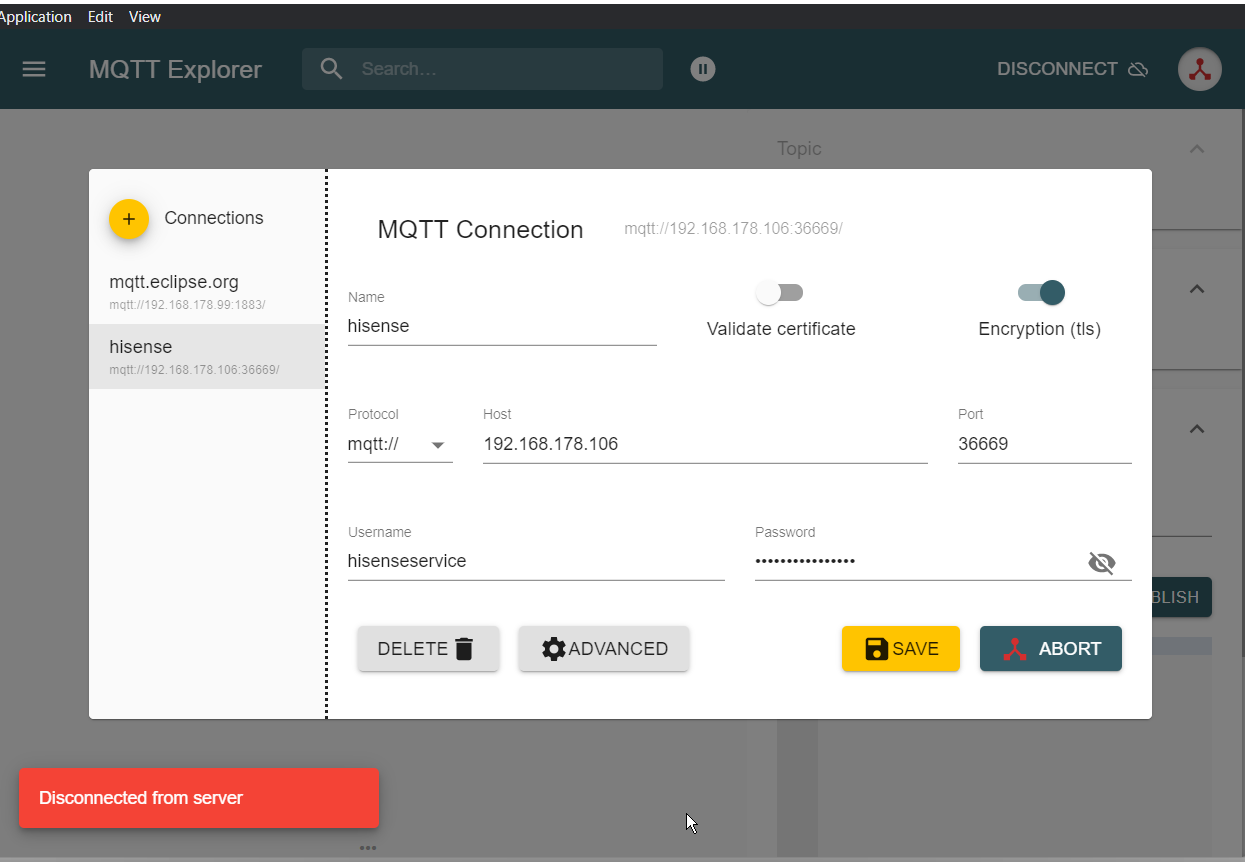Focus the Name input field
Image resolution: width=1245 pixels, height=862 pixels.
(x=502, y=326)
